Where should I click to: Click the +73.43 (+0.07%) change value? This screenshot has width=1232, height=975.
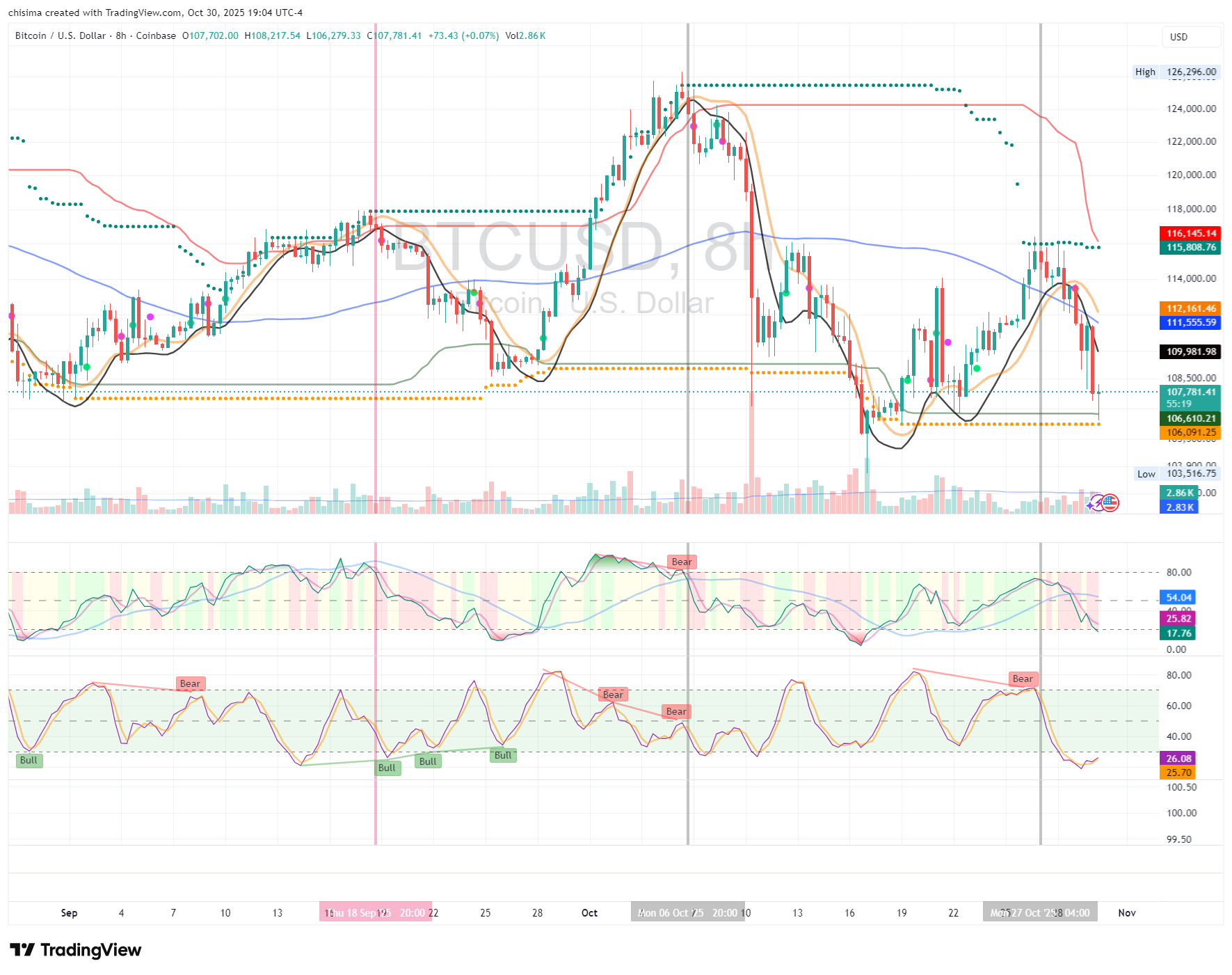tap(463, 35)
